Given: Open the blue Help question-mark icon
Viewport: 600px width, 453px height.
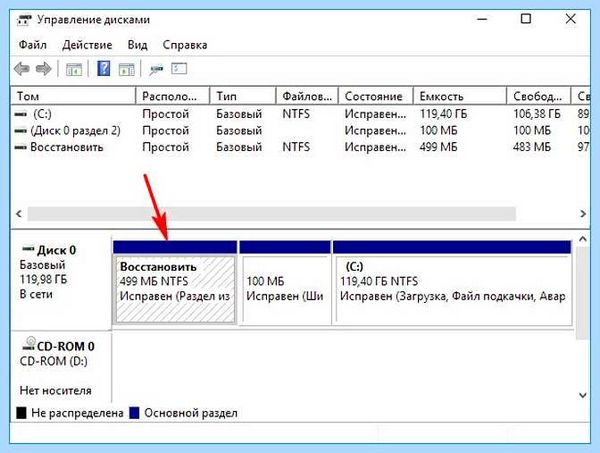Looking at the screenshot, I should tap(104, 69).
